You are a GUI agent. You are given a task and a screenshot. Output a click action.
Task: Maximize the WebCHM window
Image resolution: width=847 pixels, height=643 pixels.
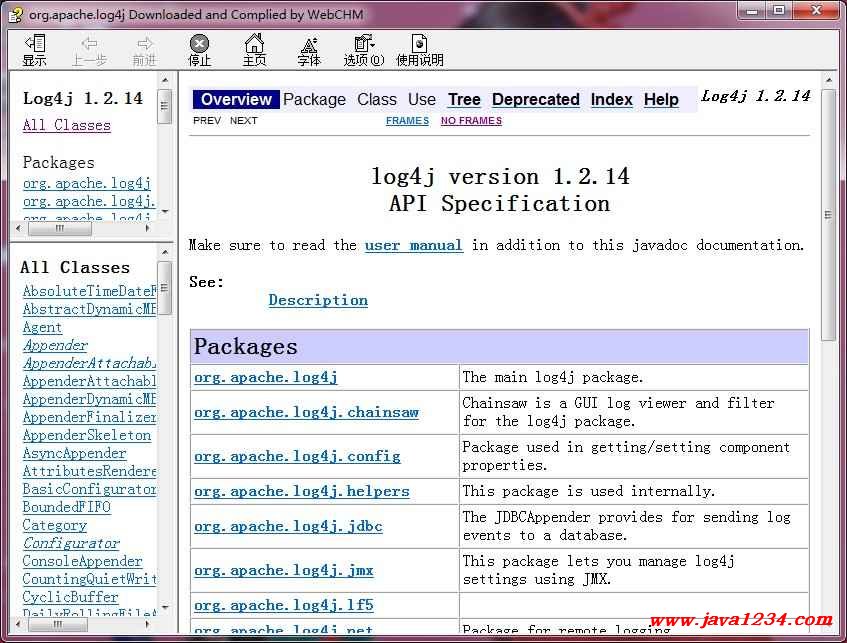(778, 10)
